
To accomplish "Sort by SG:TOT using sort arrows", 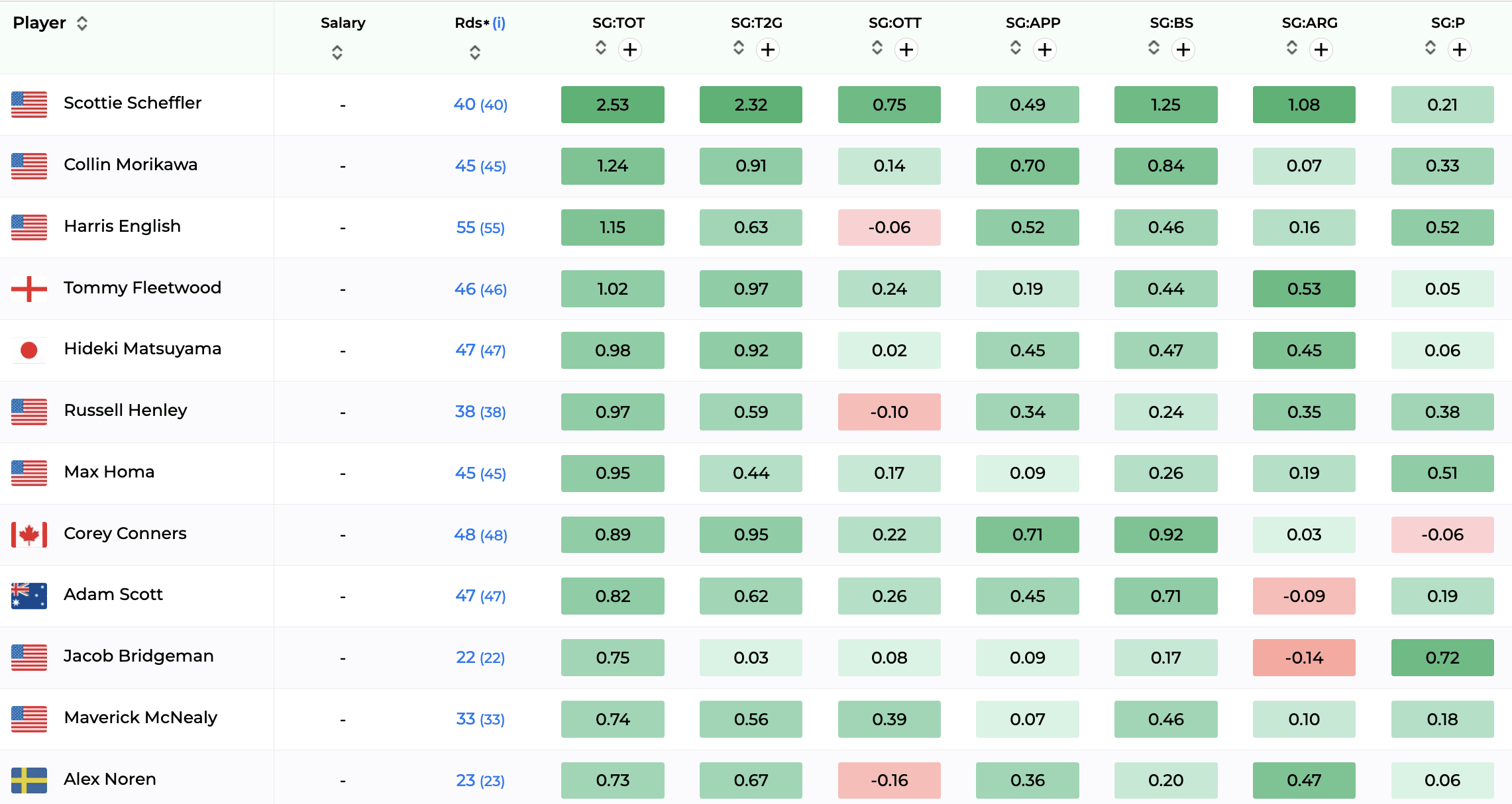I will pos(601,48).
